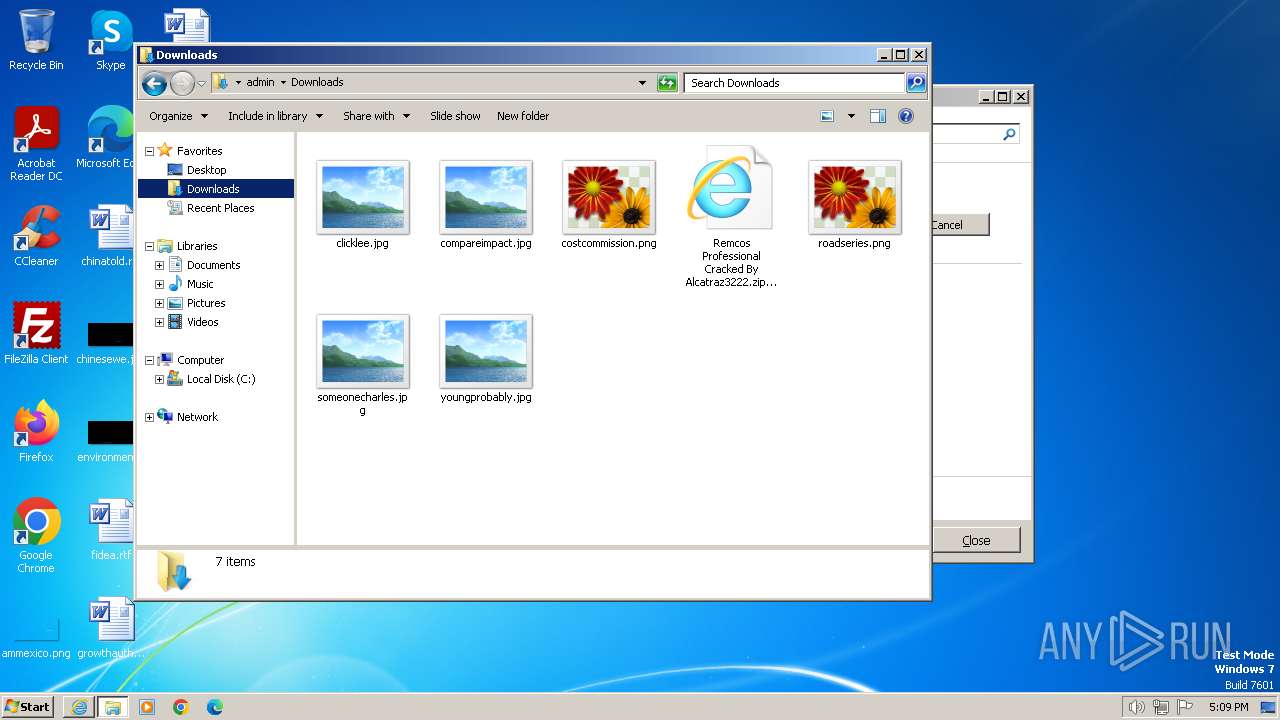Open the view options dropdown arrow
The height and width of the screenshot is (720, 1280).
(851, 116)
